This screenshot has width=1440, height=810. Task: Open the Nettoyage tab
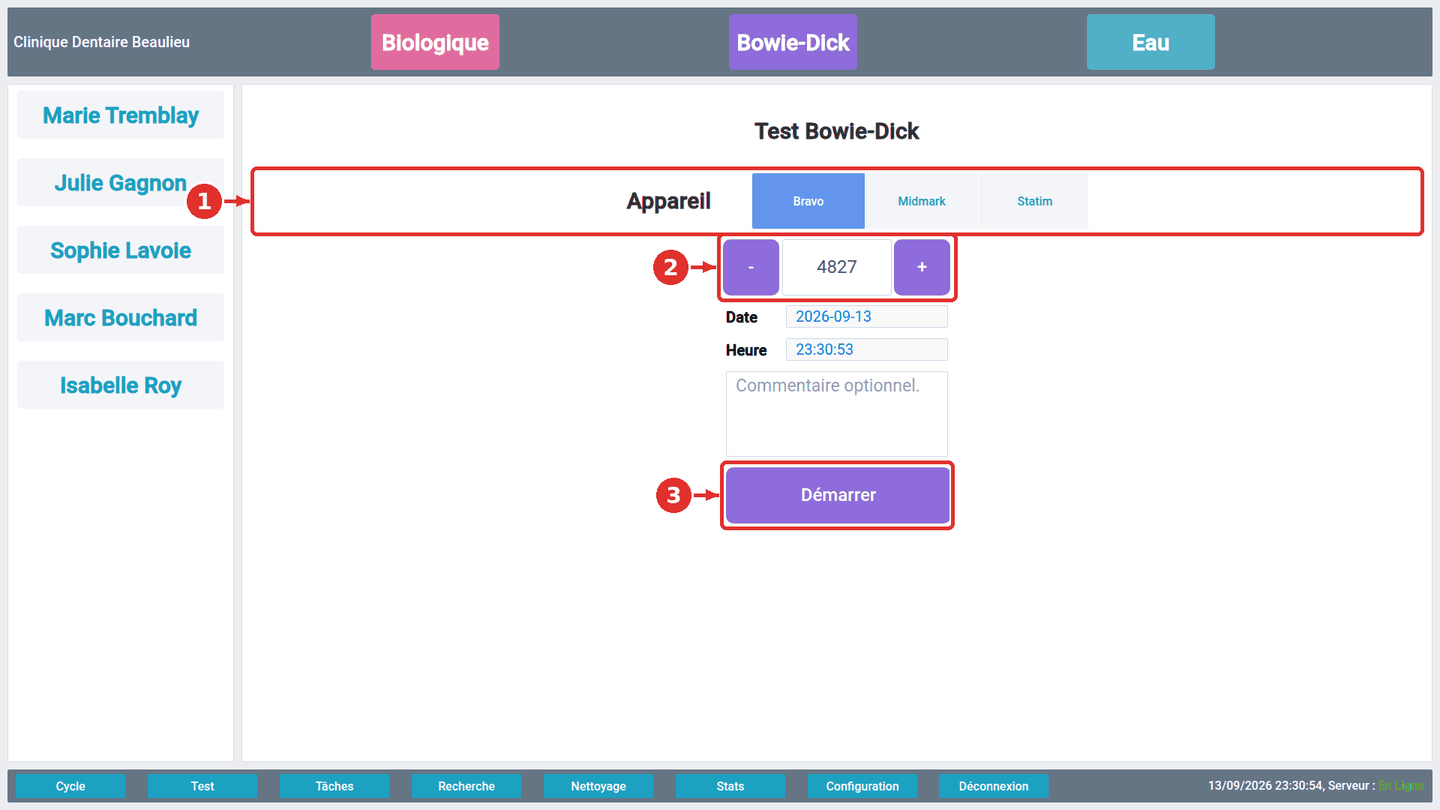pyautogui.click(x=599, y=786)
